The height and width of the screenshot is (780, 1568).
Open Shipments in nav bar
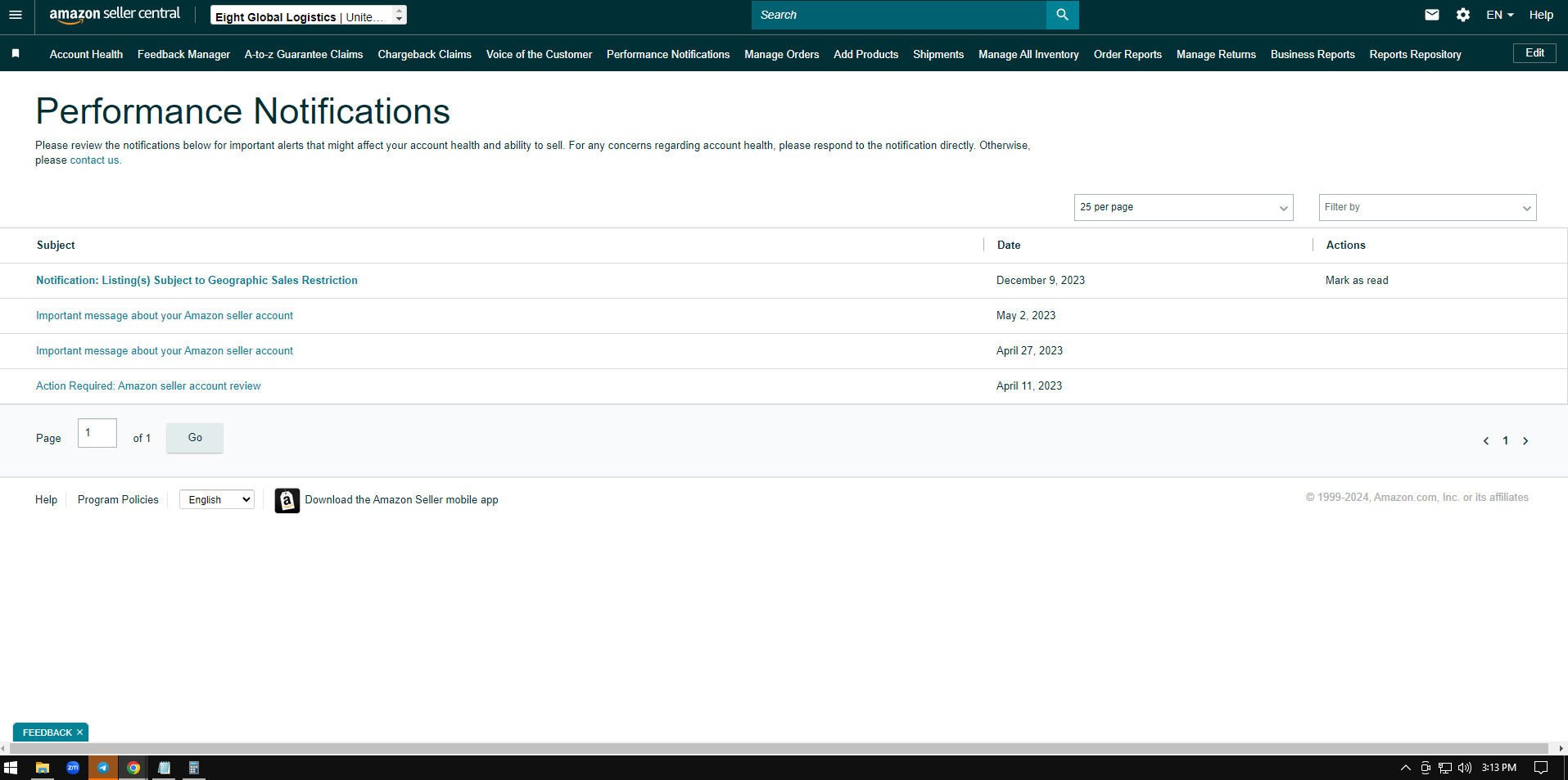pyautogui.click(x=938, y=54)
